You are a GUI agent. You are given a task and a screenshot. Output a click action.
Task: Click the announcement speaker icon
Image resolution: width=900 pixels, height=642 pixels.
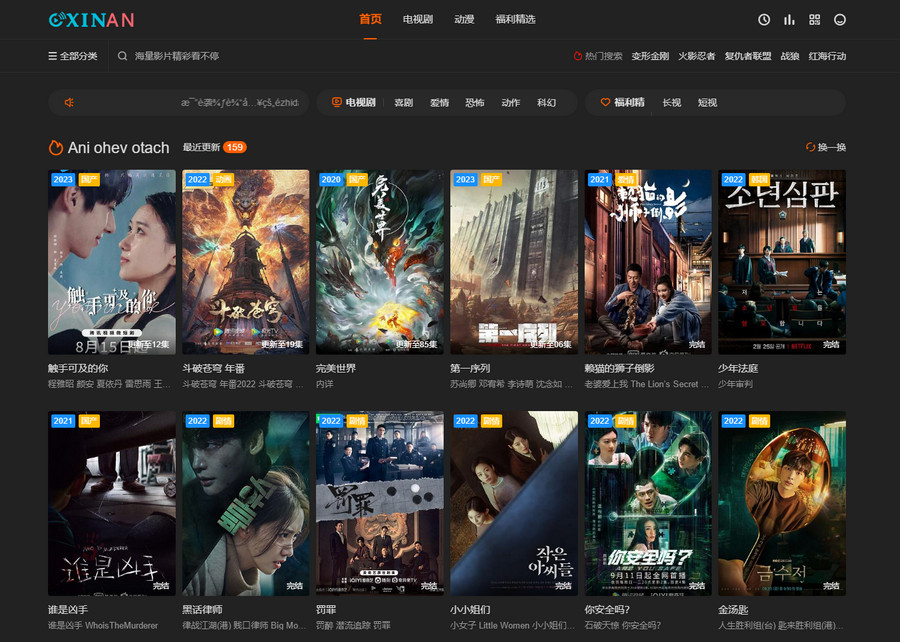70,102
